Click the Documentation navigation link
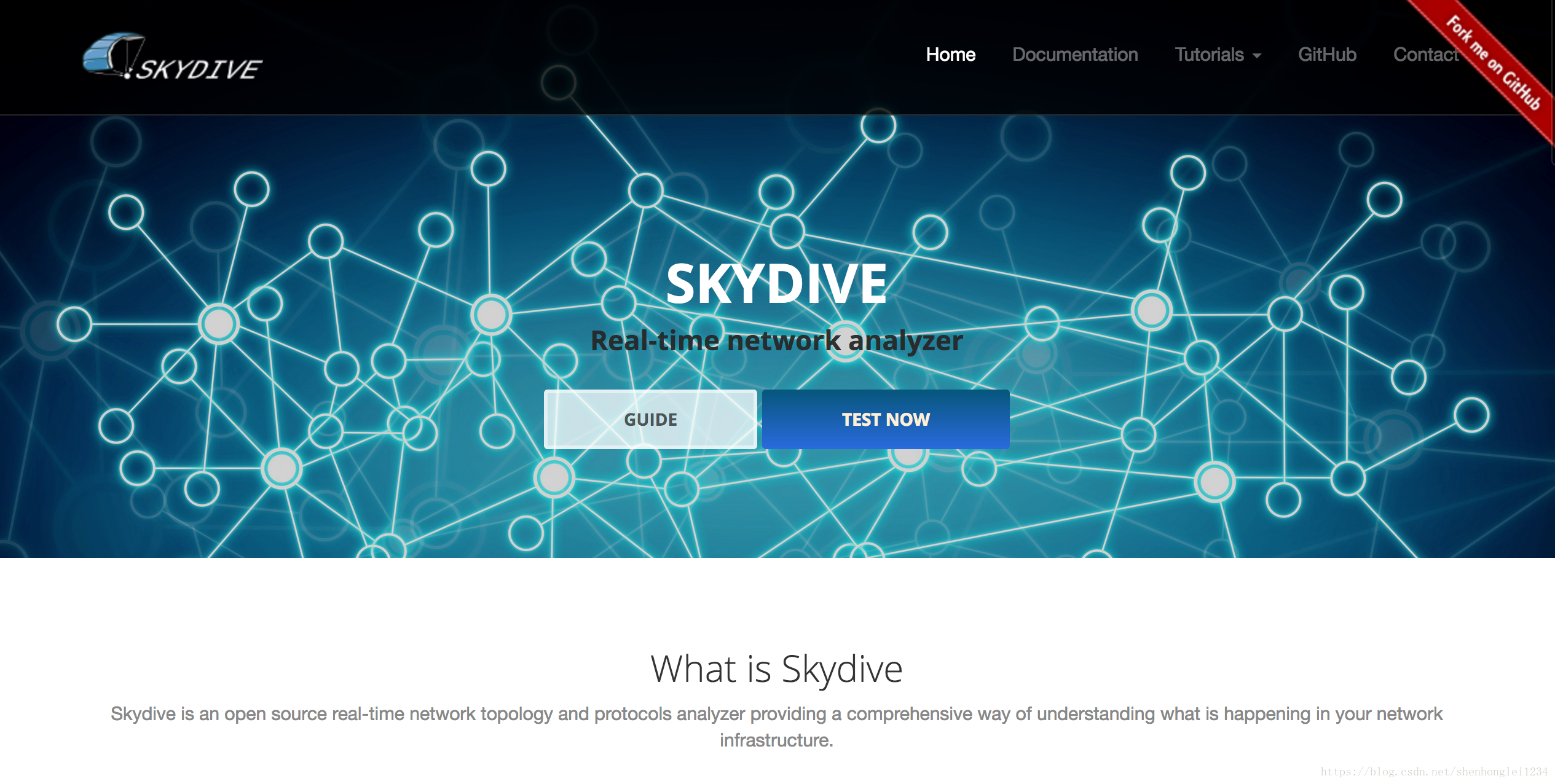The height and width of the screenshot is (784, 1555). click(x=1075, y=55)
